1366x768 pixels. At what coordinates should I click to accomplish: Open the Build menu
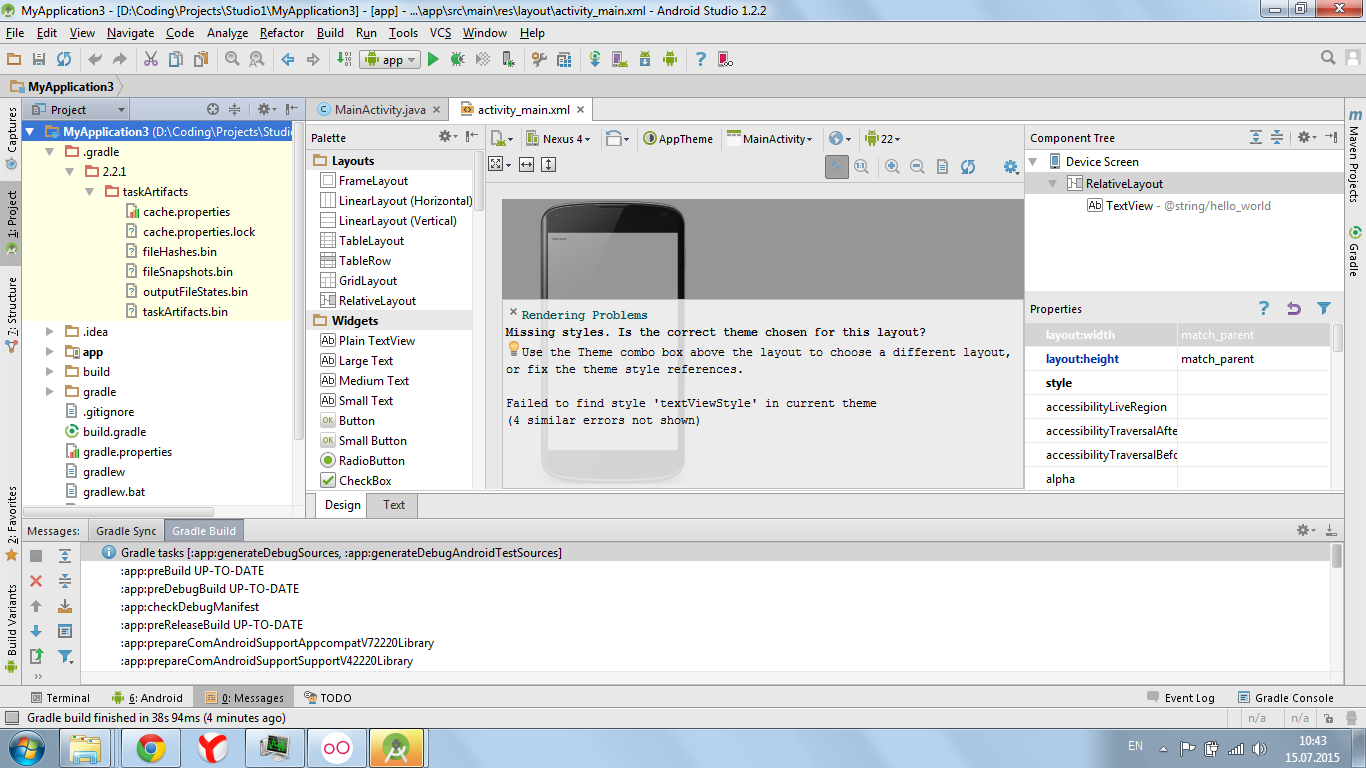[330, 33]
